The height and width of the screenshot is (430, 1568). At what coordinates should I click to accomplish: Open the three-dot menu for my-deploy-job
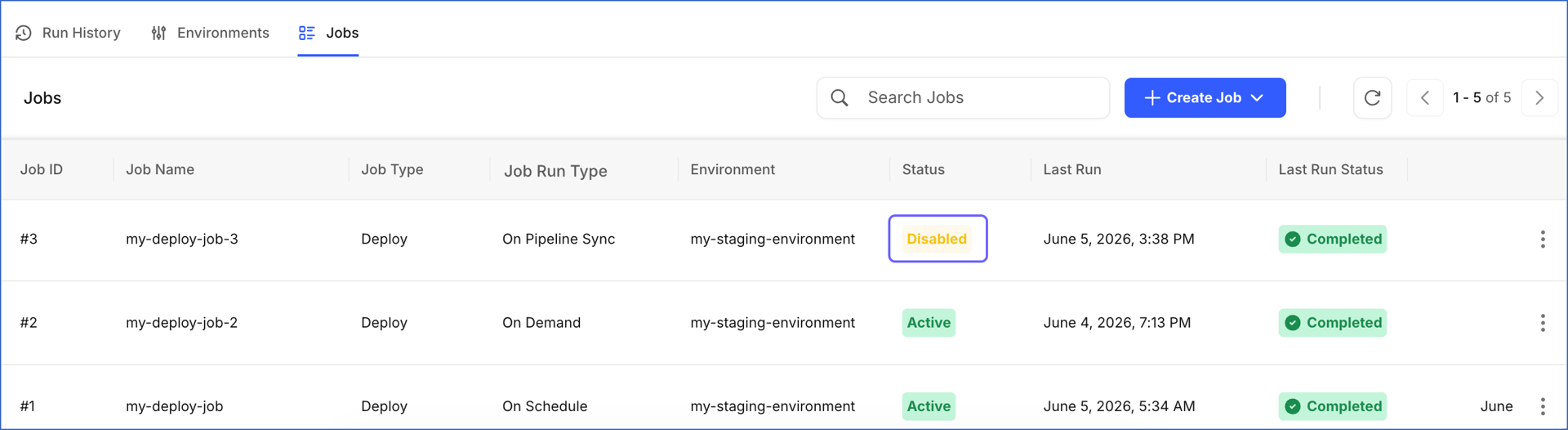[1543, 406]
